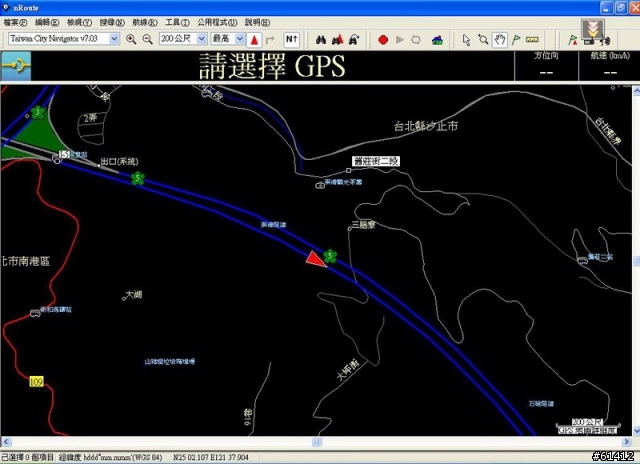The height and width of the screenshot is (464, 640).
Task: Click the 經緯度 hddd°mm.mmm'(WGS 84) status entry
Action: point(111,457)
